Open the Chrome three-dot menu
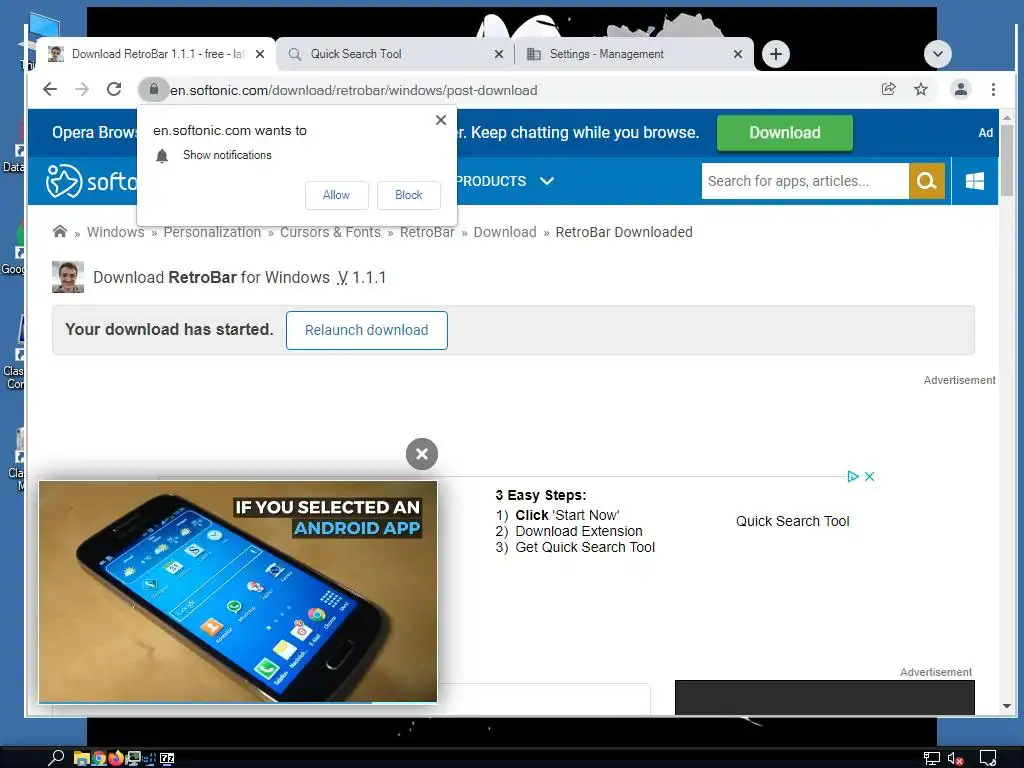This screenshot has height=768, width=1024. 993,89
